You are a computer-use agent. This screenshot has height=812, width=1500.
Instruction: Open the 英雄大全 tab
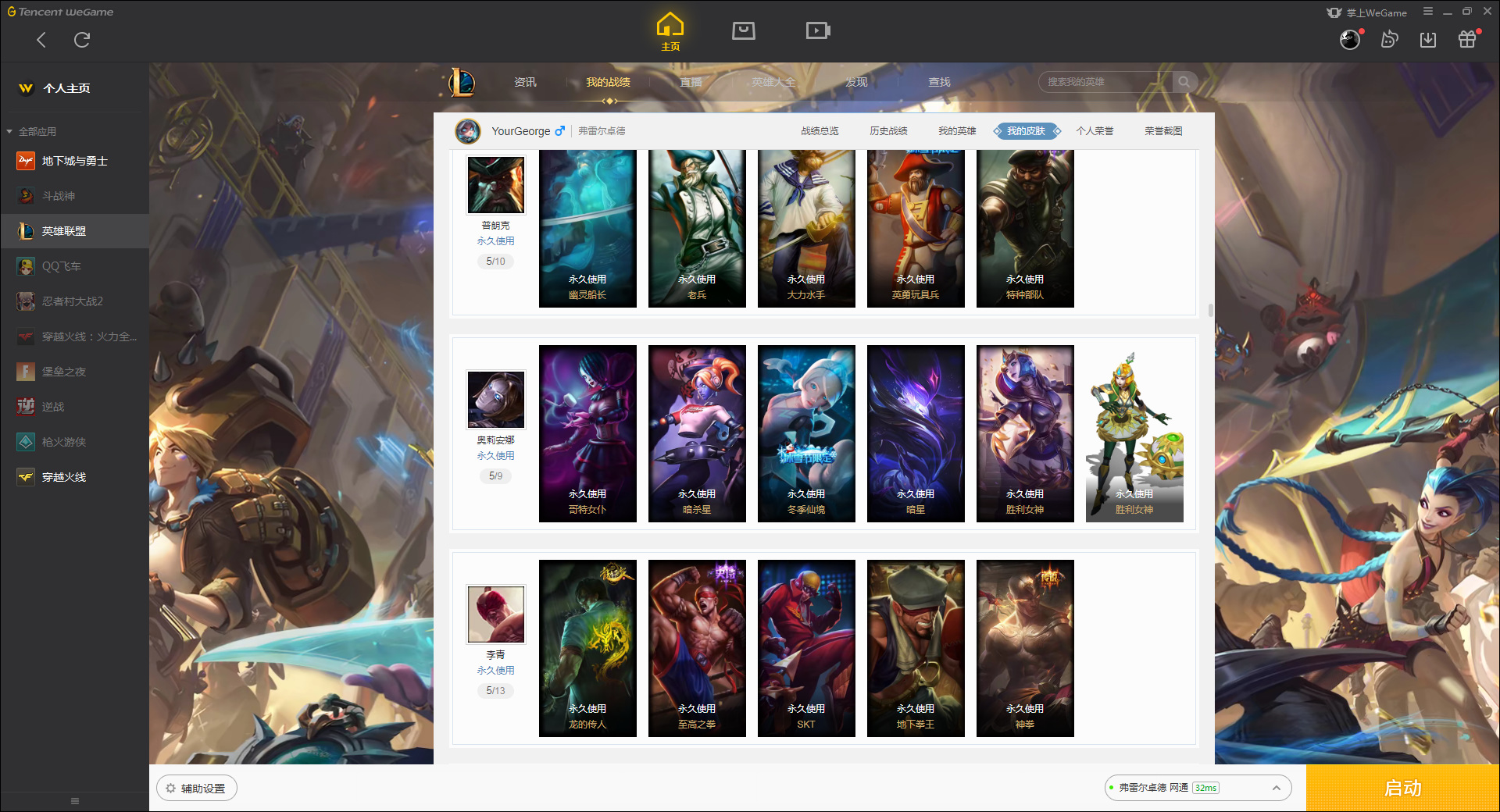point(773,82)
